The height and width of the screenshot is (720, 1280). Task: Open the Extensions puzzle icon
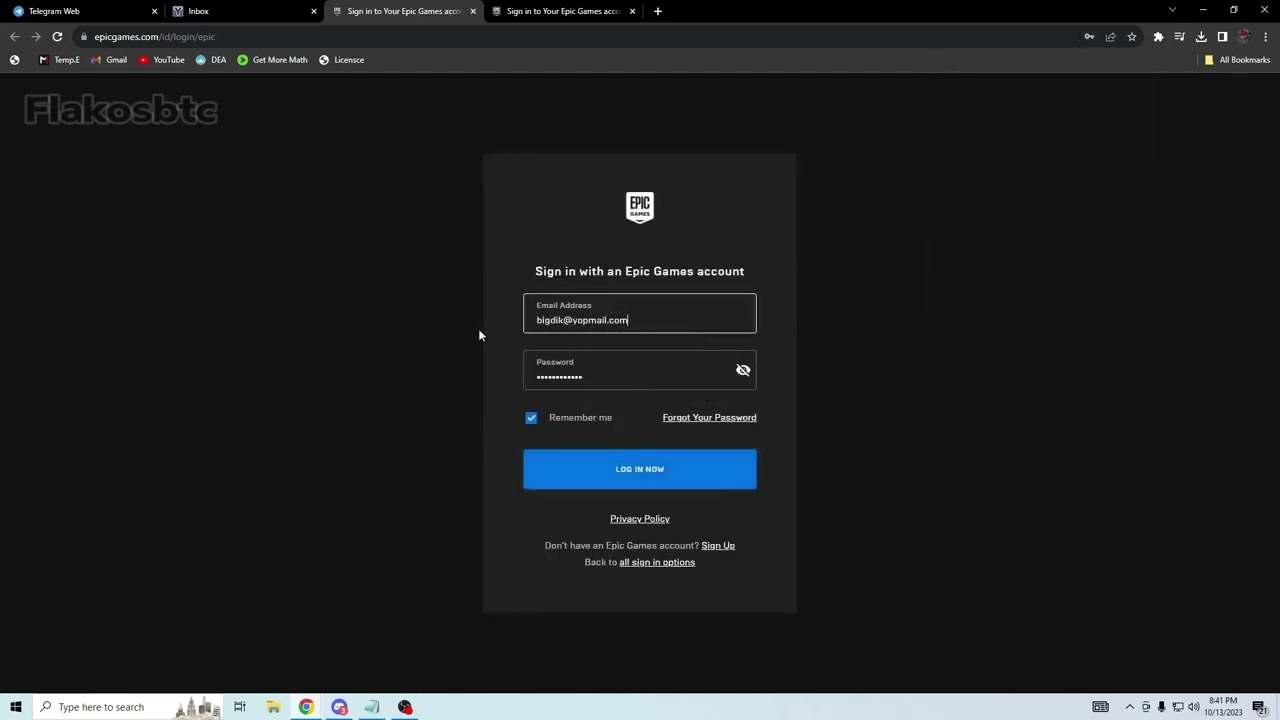1158,37
